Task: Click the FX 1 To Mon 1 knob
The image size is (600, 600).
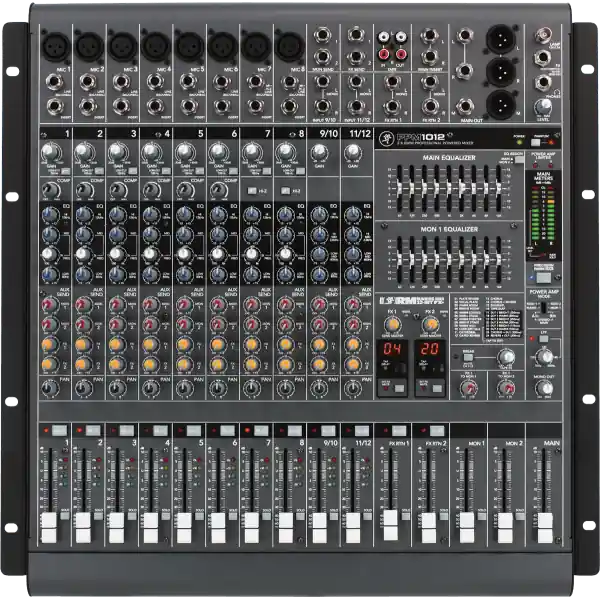Action: click(x=468, y=388)
